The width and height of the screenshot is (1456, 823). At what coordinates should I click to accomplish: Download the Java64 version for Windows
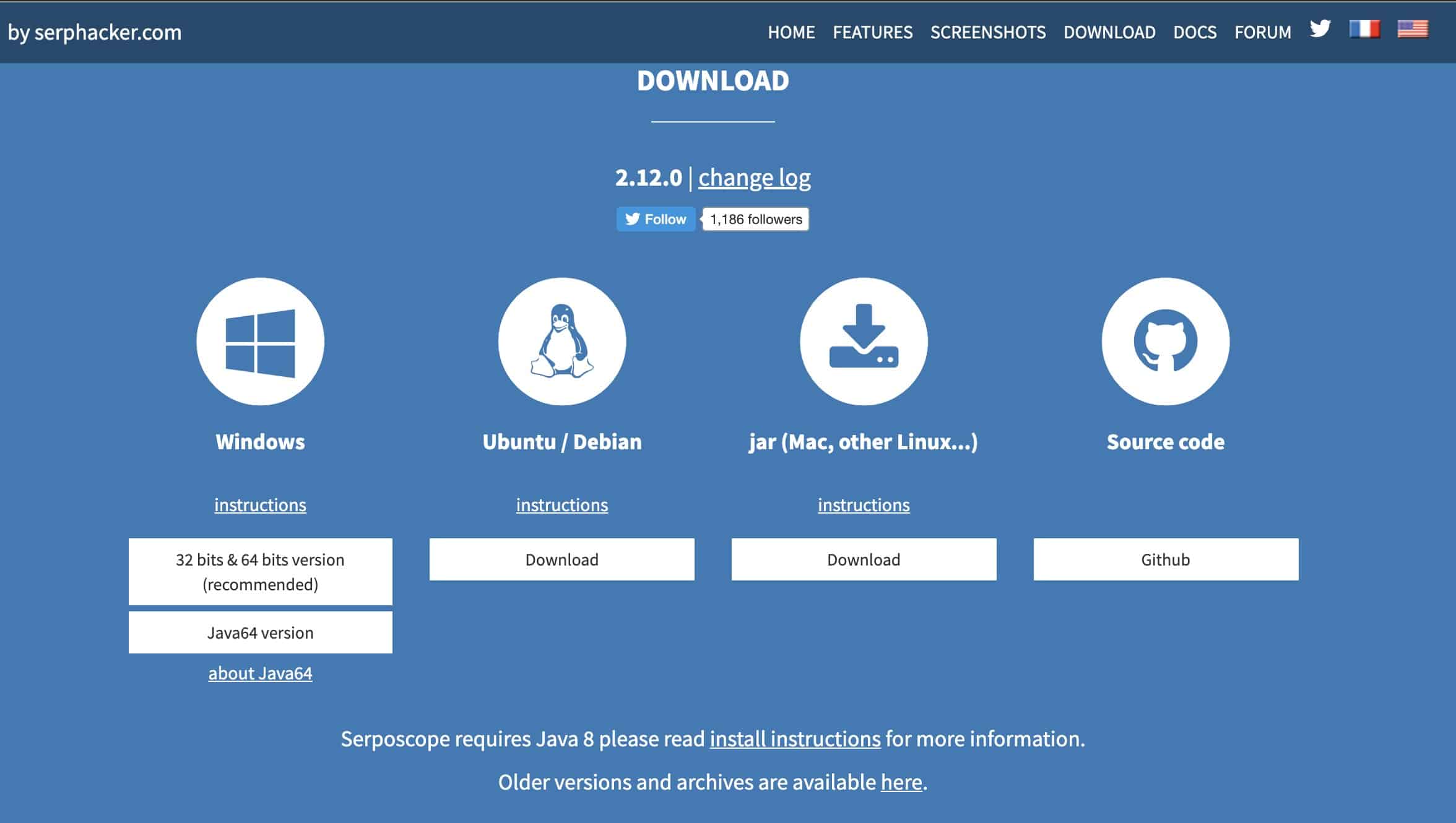click(260, 632)
